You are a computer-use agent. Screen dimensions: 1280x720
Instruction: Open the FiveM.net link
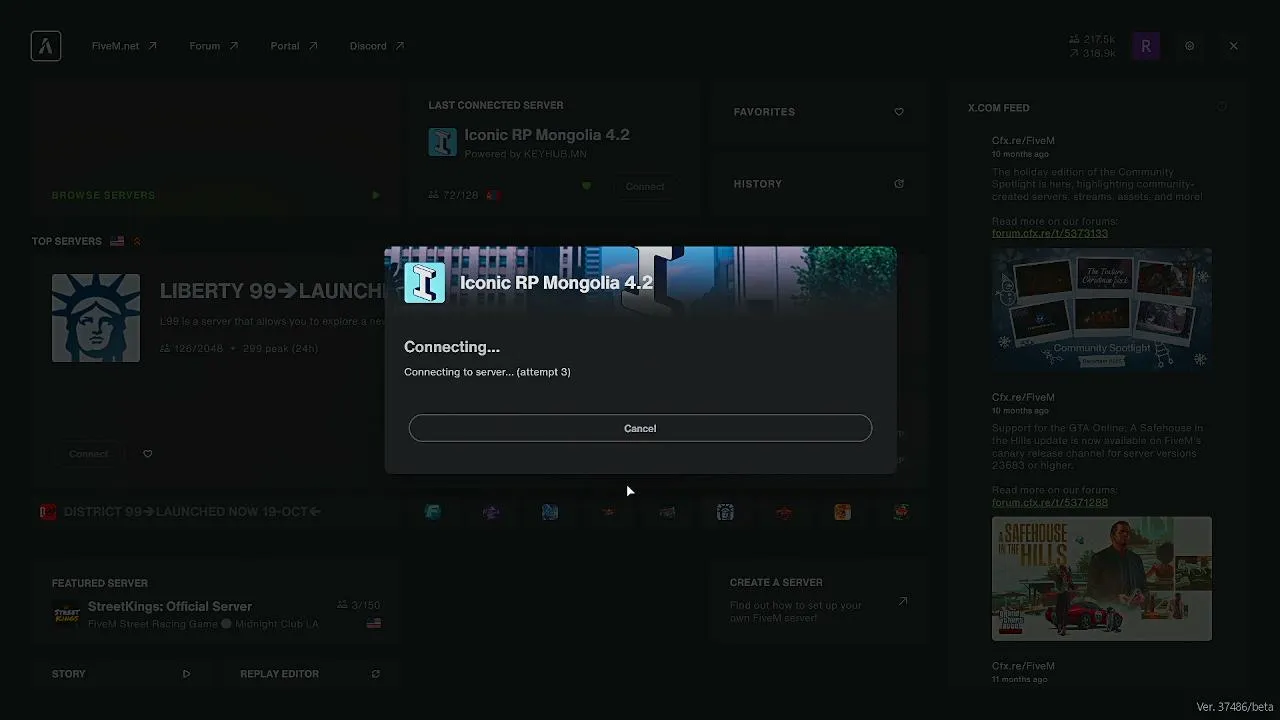124,46
